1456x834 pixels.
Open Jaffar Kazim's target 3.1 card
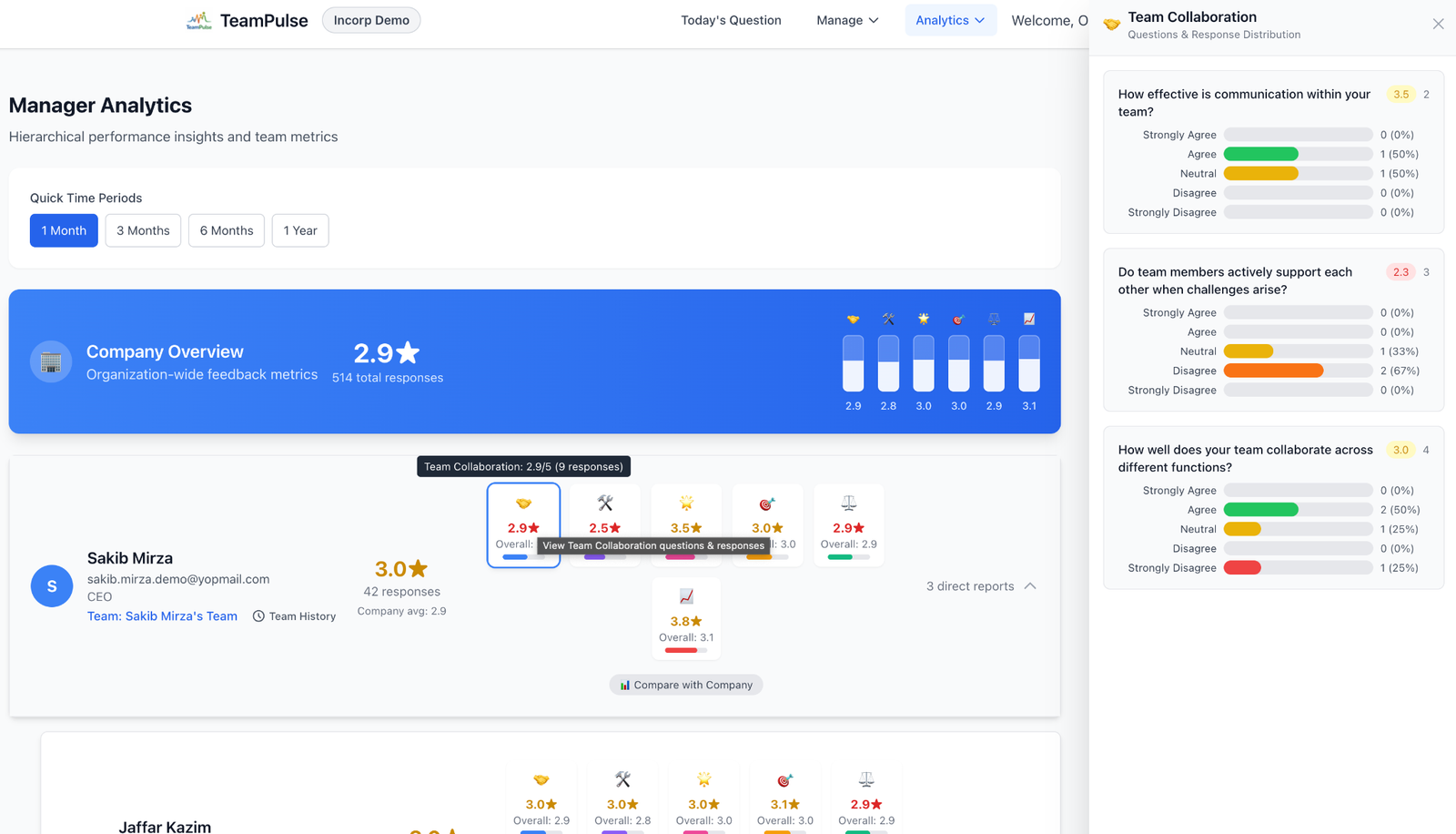point(784,798)
